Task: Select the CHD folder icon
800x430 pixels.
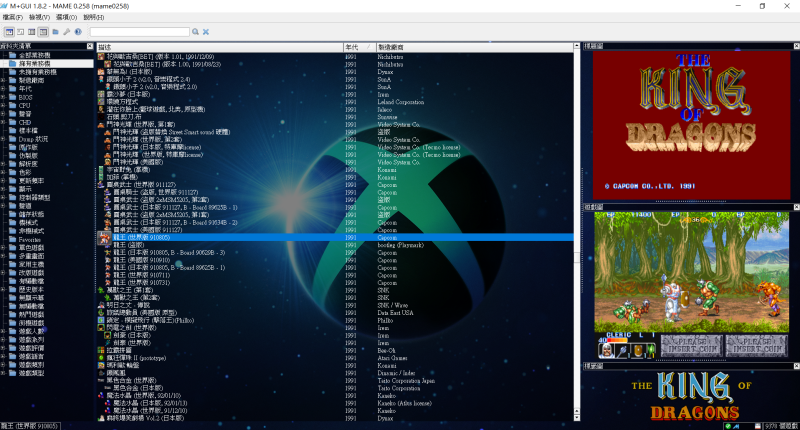Action: [x=12, y=122]
